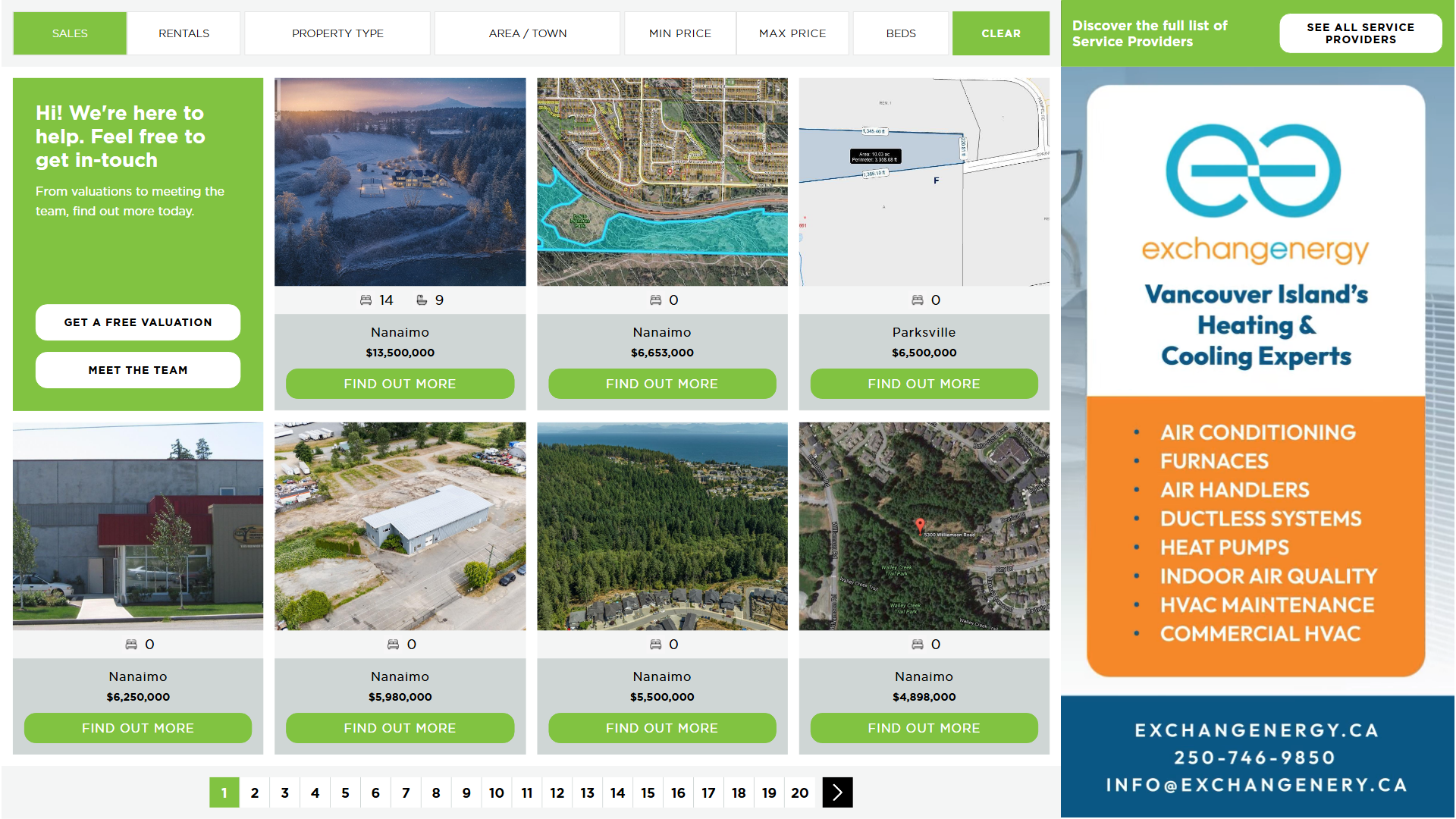The width and height of the screenshot is (1456, 819).
Task: Open the Property Type dropdown
Action: click(x=337, y=33)
